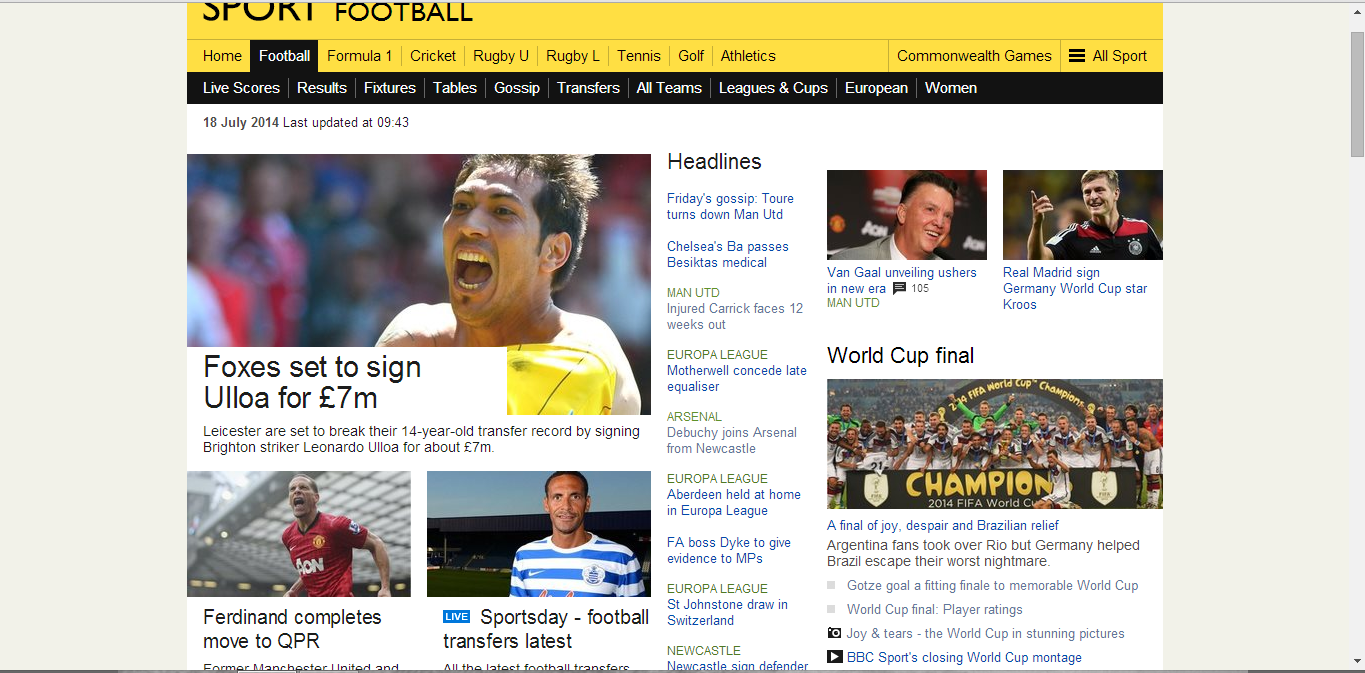Image resolution: width=1365 pixels, height=673 pixels.
Task: Select the Athletics tab
Action: click(748, 56)
